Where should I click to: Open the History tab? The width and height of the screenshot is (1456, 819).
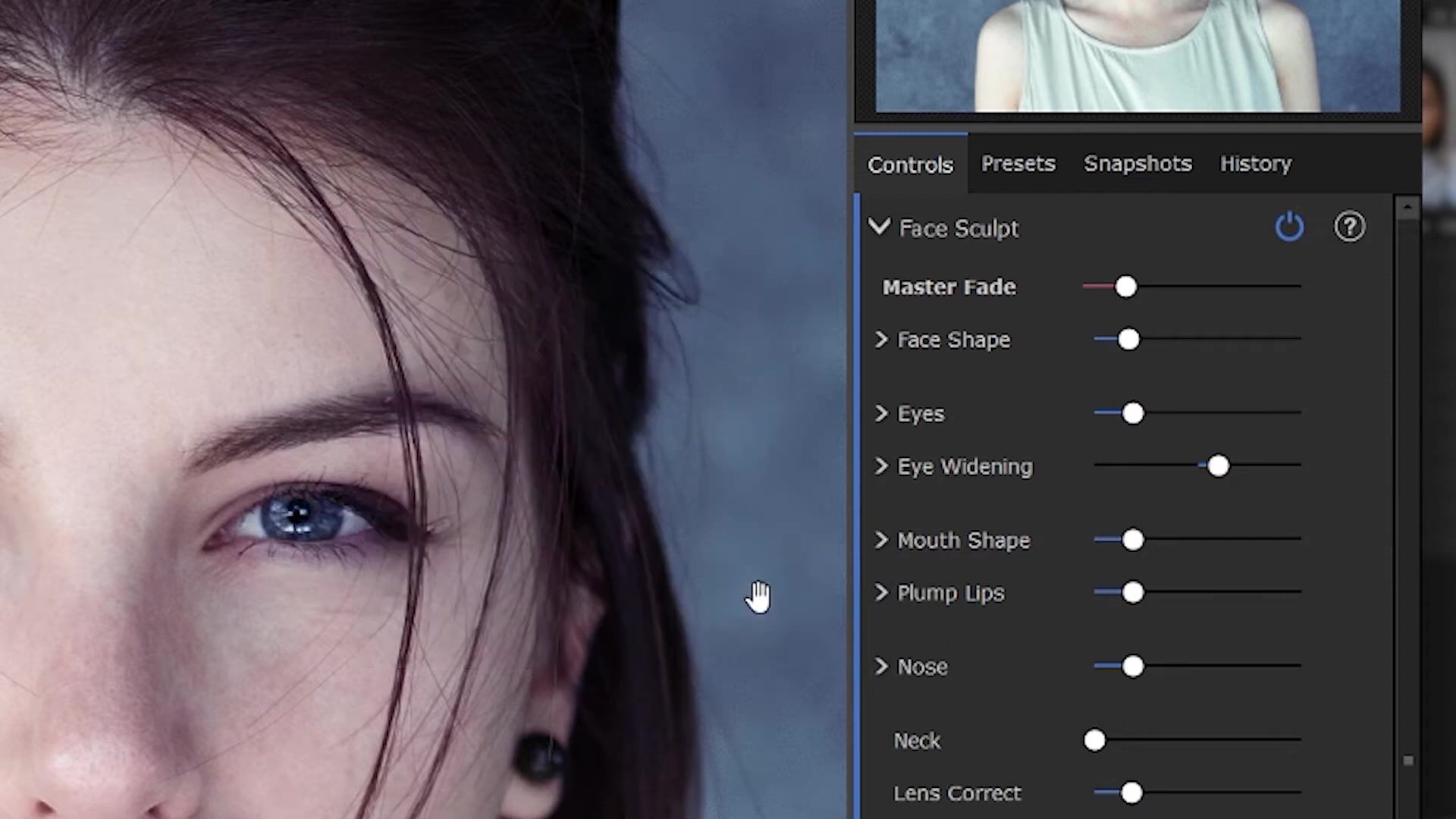click(x=1255, y=164)
